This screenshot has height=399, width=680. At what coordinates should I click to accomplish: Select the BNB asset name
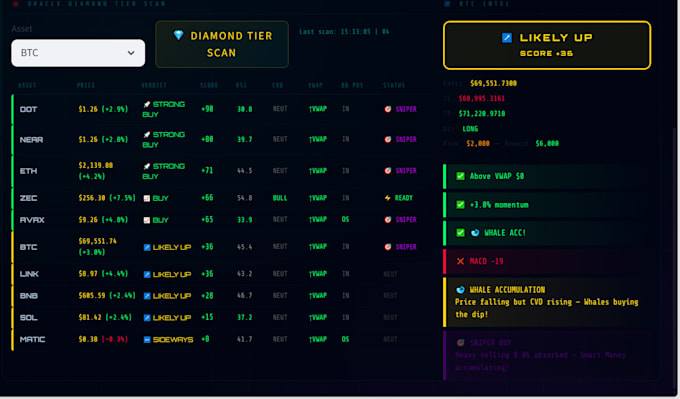29,296
